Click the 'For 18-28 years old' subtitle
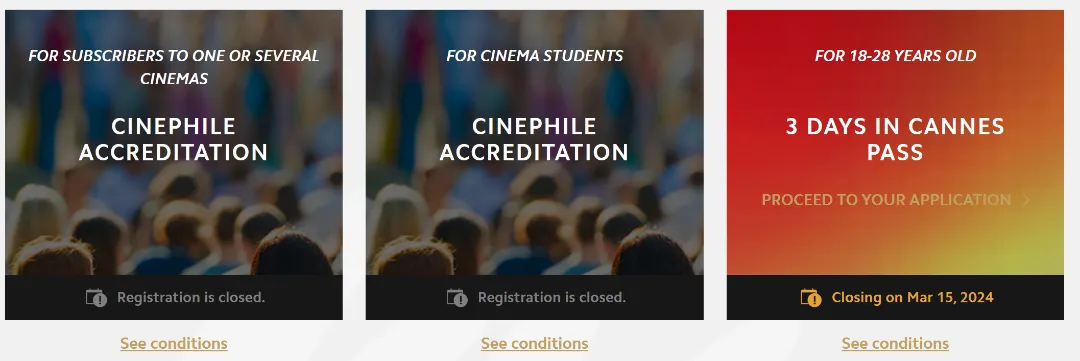The image size is (1080, 361). point(895,56)
